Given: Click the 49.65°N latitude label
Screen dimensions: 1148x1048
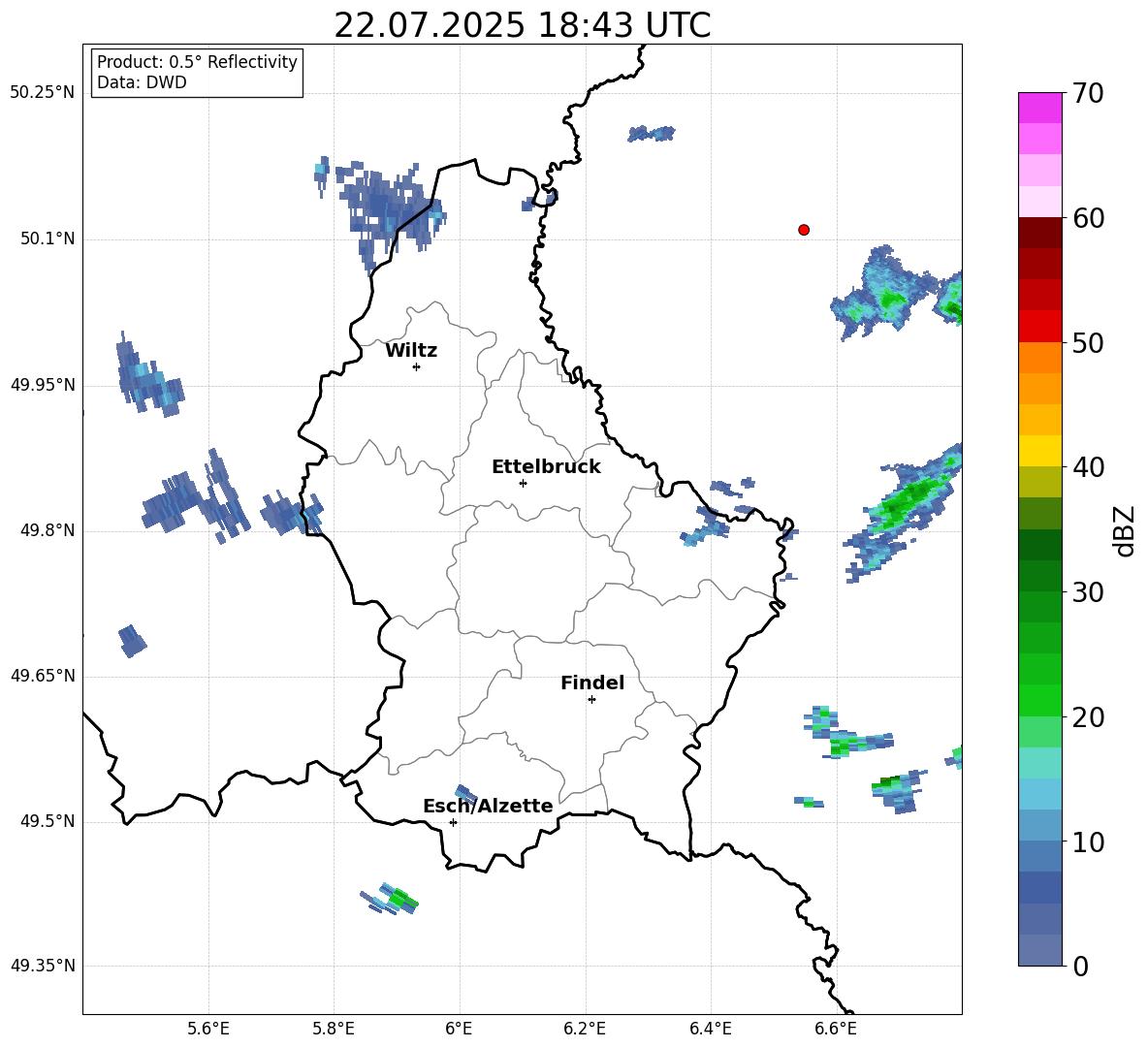Looking at the screenshot, I should (x=43, y=676).
